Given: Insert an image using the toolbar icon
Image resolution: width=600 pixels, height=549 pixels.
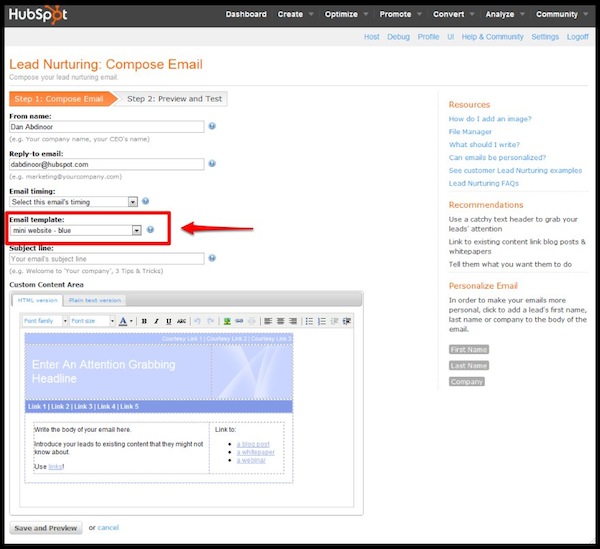Looking at the screenshot, I should pos(227,321).
